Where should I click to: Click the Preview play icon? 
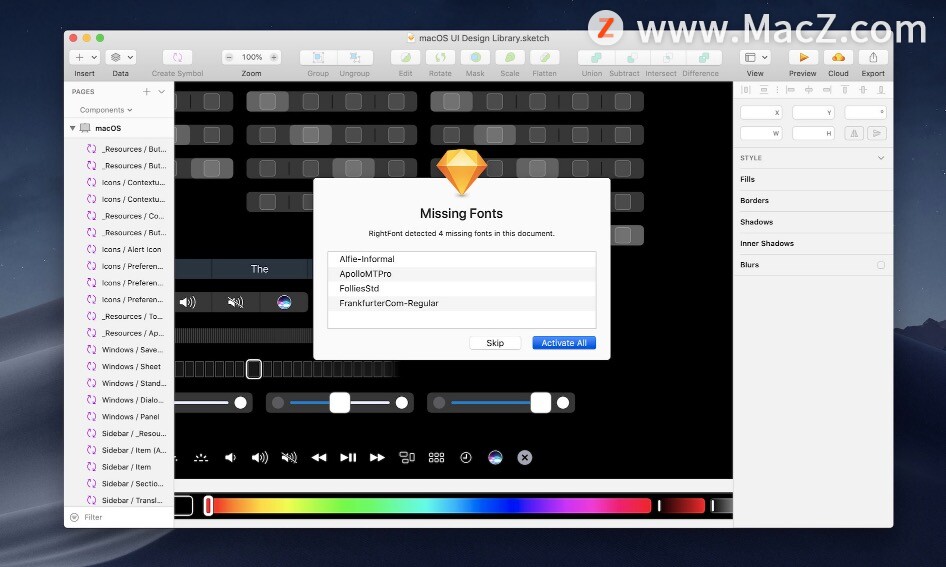(x=803, y=57)
